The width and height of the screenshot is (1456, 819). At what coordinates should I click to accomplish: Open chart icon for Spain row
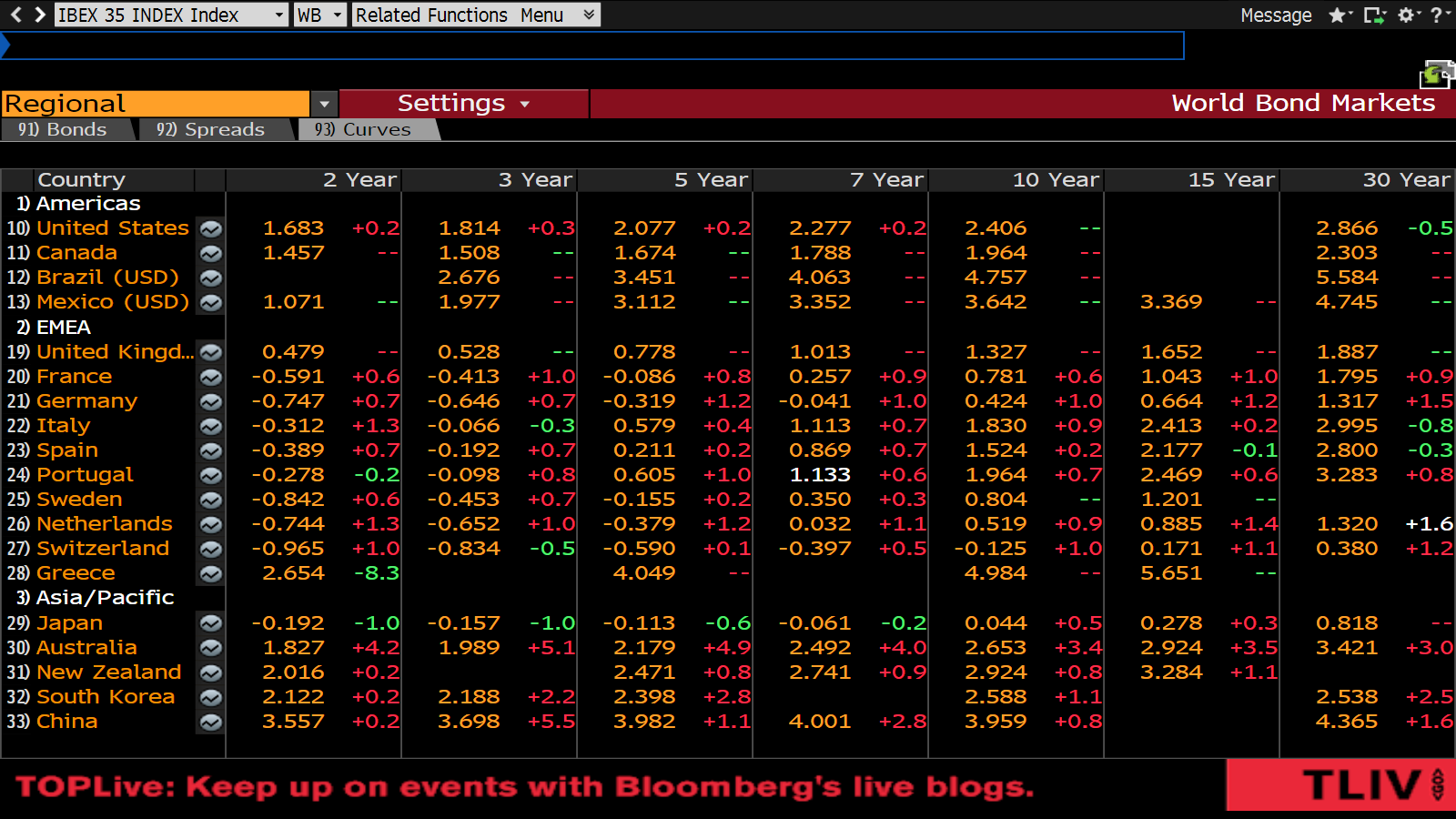tap(210, 450)
